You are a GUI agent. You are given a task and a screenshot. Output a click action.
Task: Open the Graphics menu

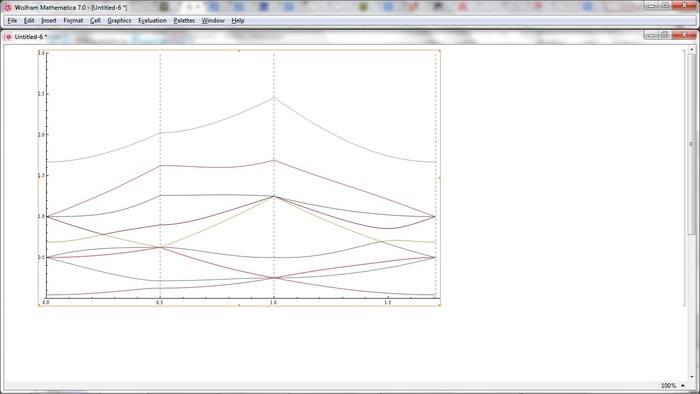(119, 21)
